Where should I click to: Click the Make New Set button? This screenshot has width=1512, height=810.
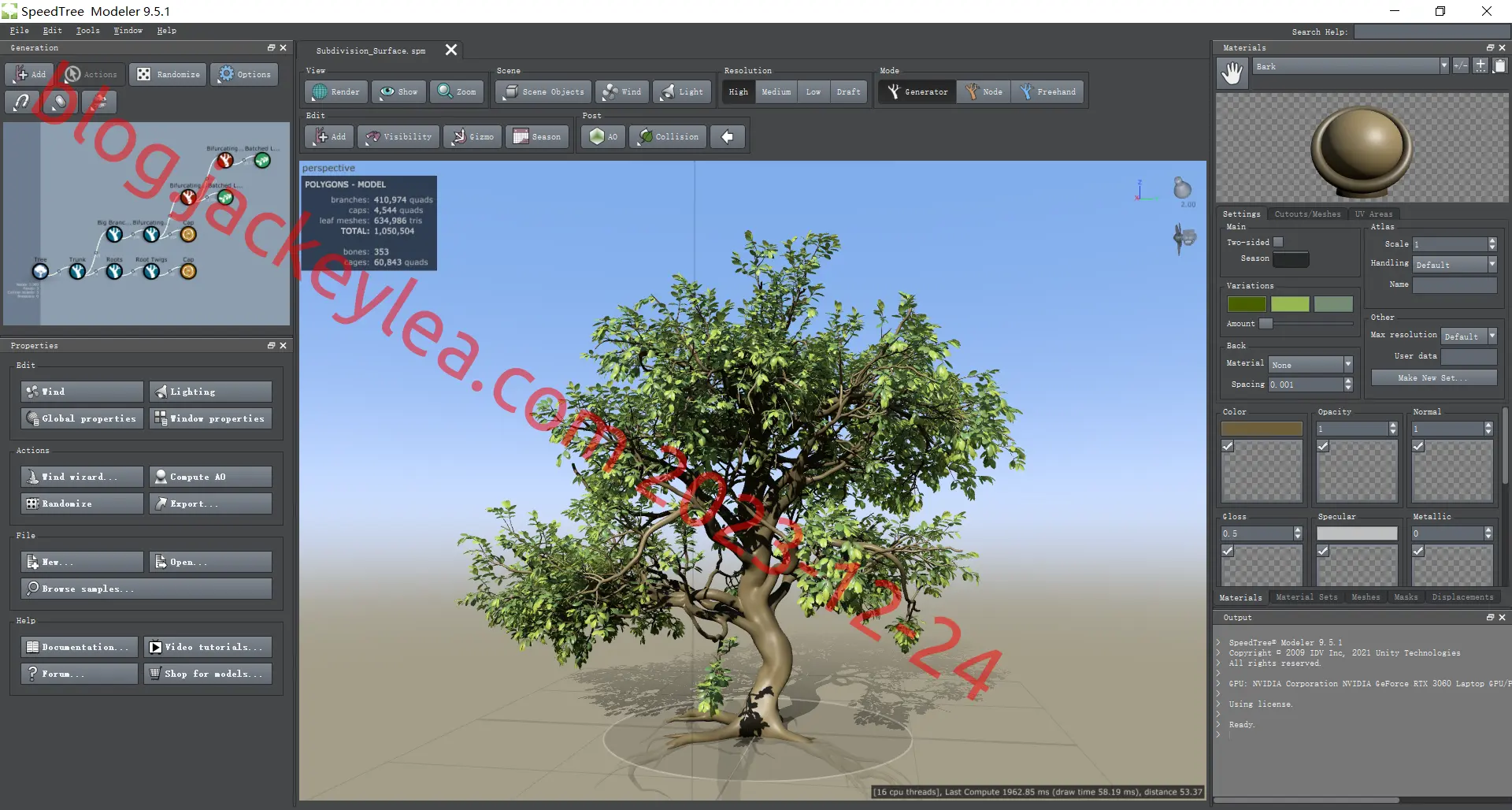[1433, 378]
